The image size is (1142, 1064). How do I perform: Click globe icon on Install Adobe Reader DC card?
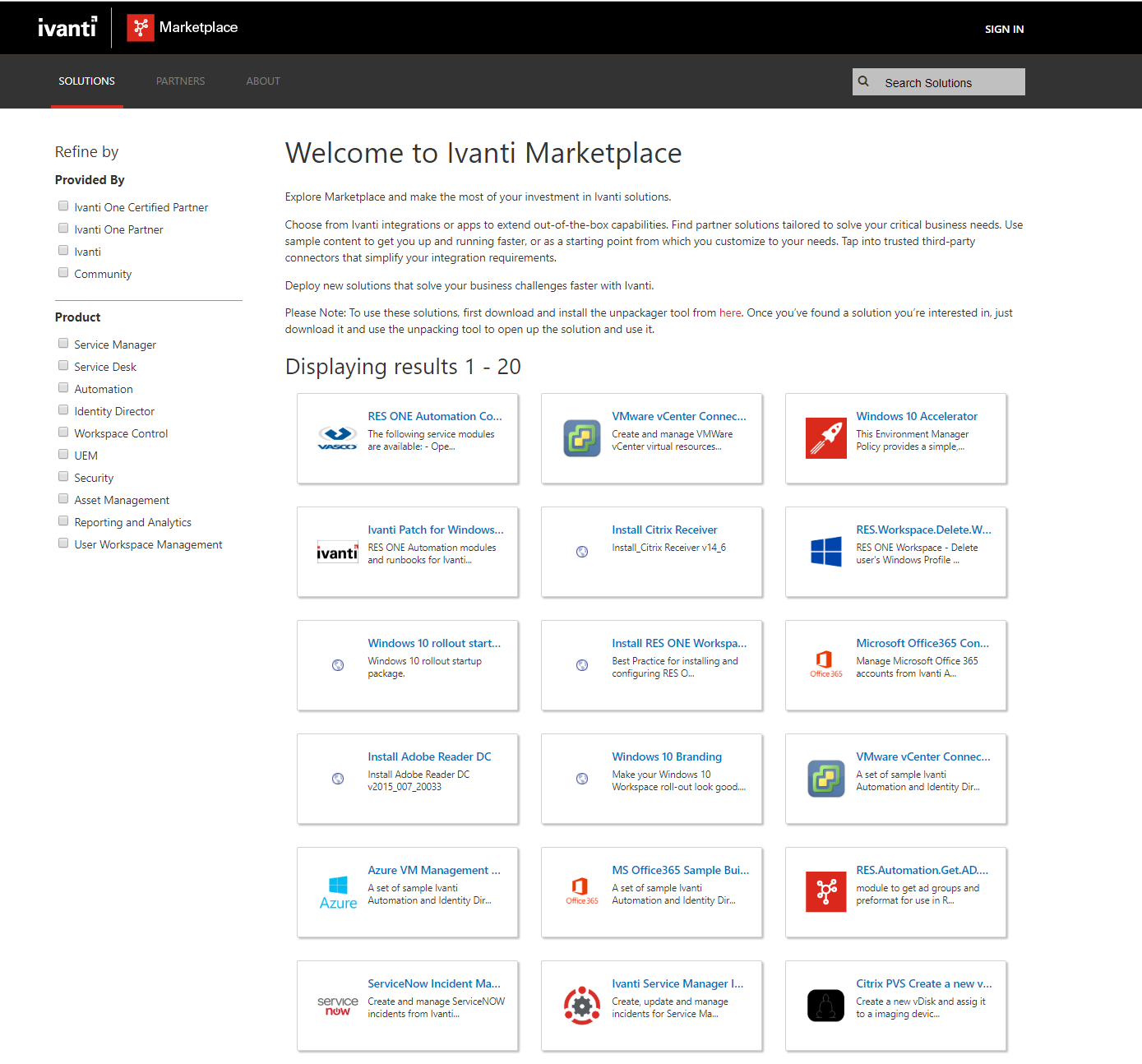point(337,779)
